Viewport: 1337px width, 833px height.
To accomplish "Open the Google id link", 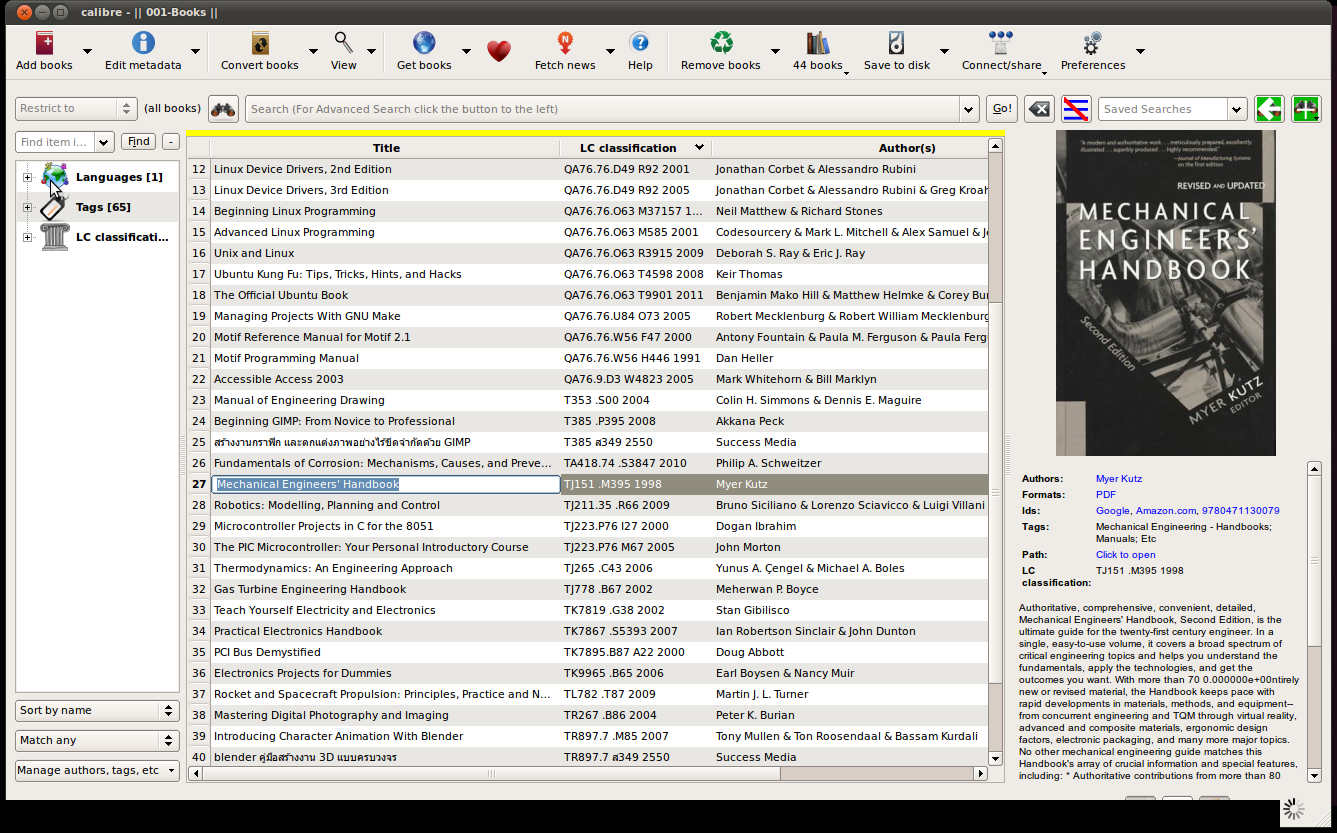I will pos(1112,511).
